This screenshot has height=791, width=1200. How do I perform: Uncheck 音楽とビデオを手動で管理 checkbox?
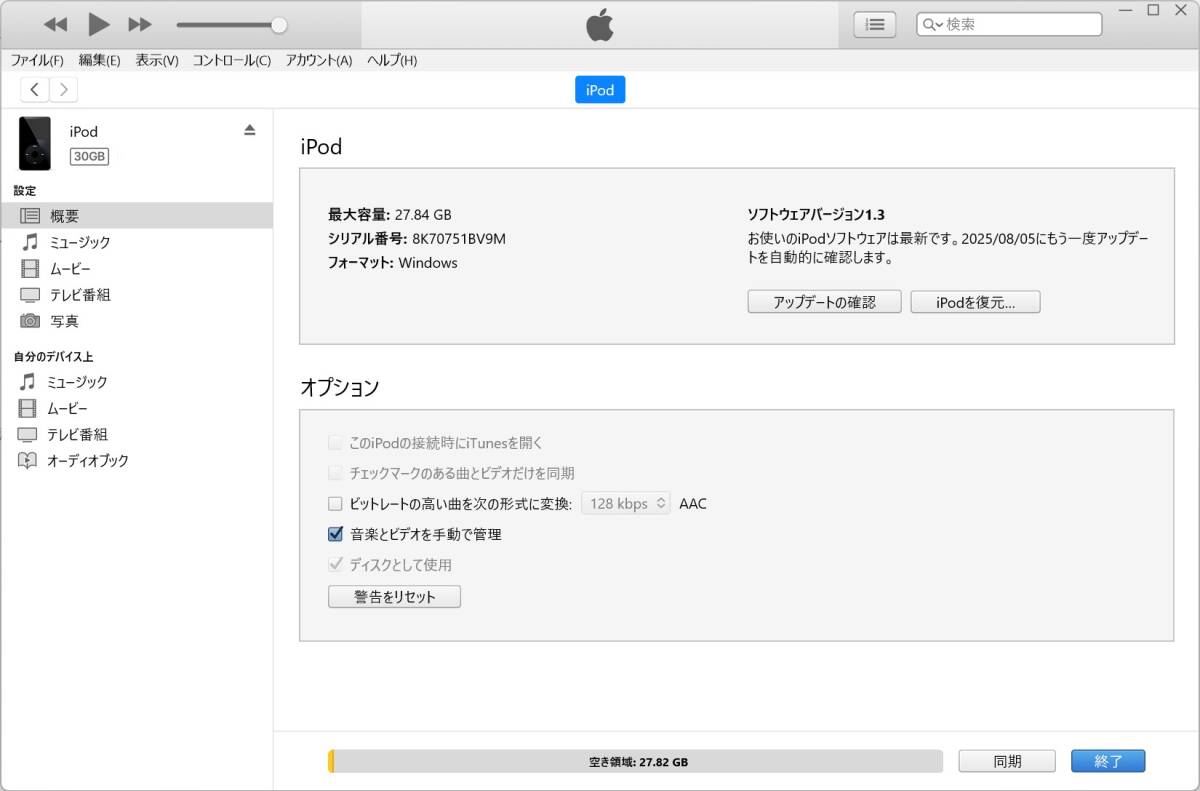pos(335,534)
